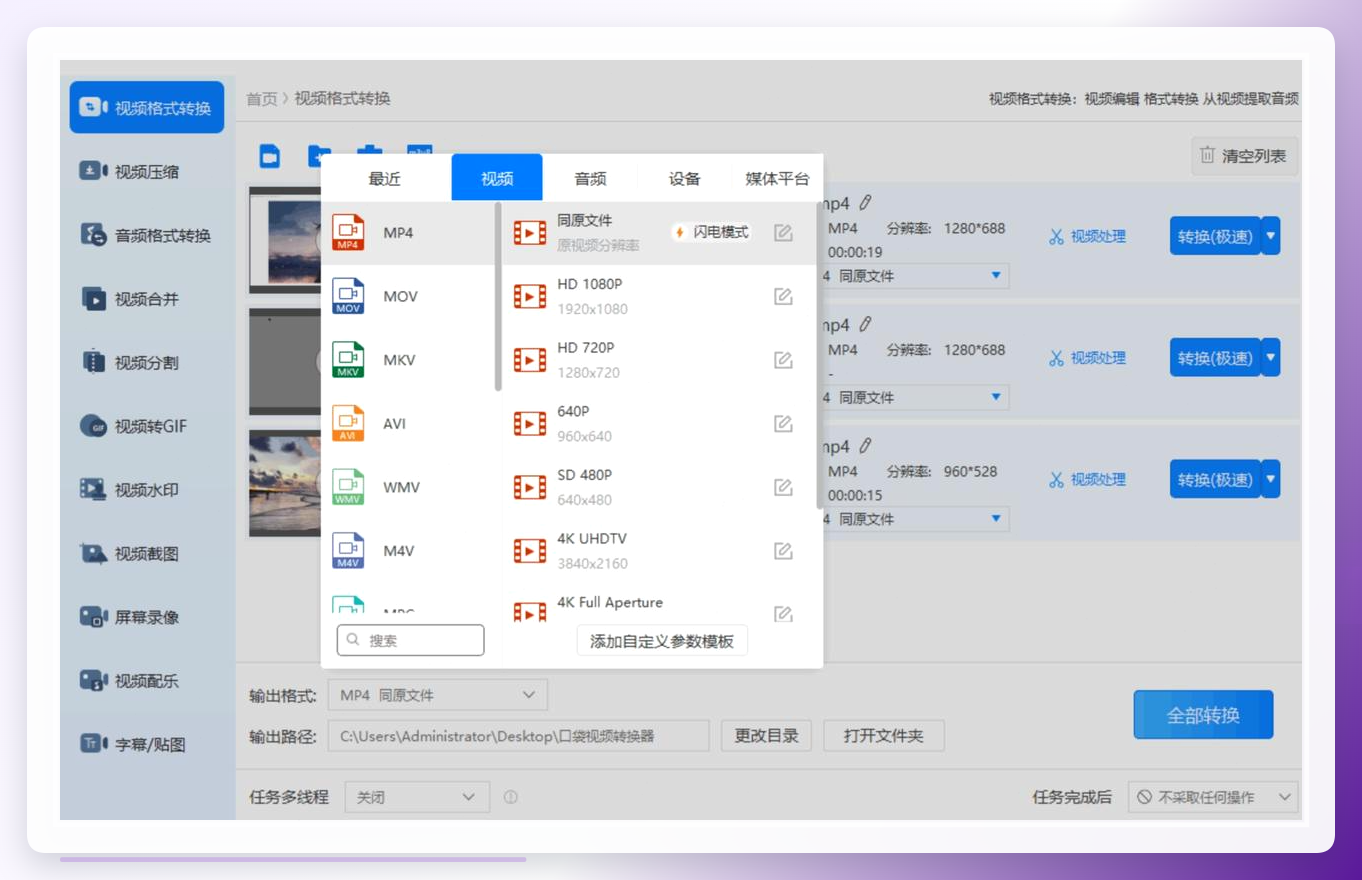Expand second file's 同原文件 format dropdown
The height and width of the screenshot is (880, 1362).
click(x=996, y=397)
